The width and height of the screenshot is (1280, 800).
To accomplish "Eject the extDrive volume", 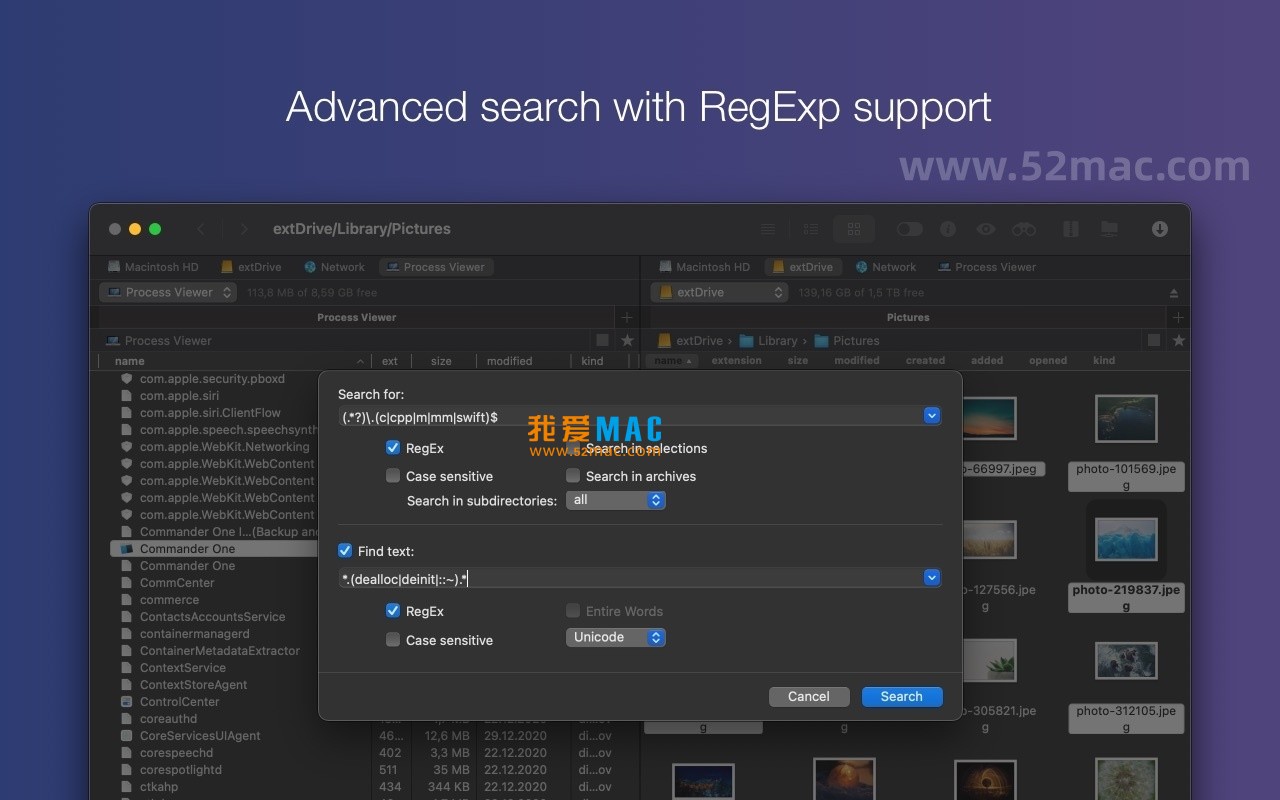I will point(1173,292).
